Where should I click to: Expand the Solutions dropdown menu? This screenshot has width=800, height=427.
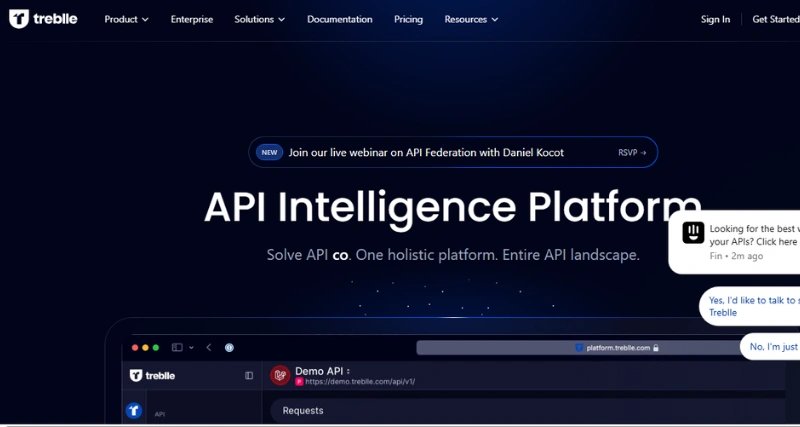coord(260,19)
